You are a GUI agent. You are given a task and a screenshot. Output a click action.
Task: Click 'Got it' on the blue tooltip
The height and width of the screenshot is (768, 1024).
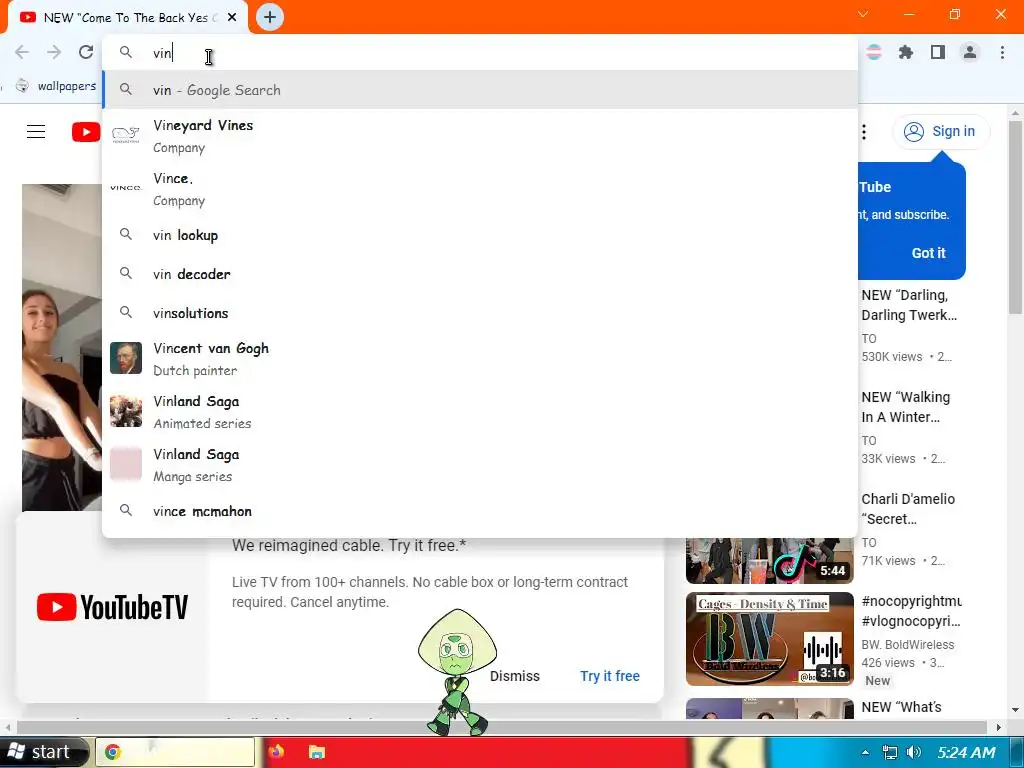[928, 253]
